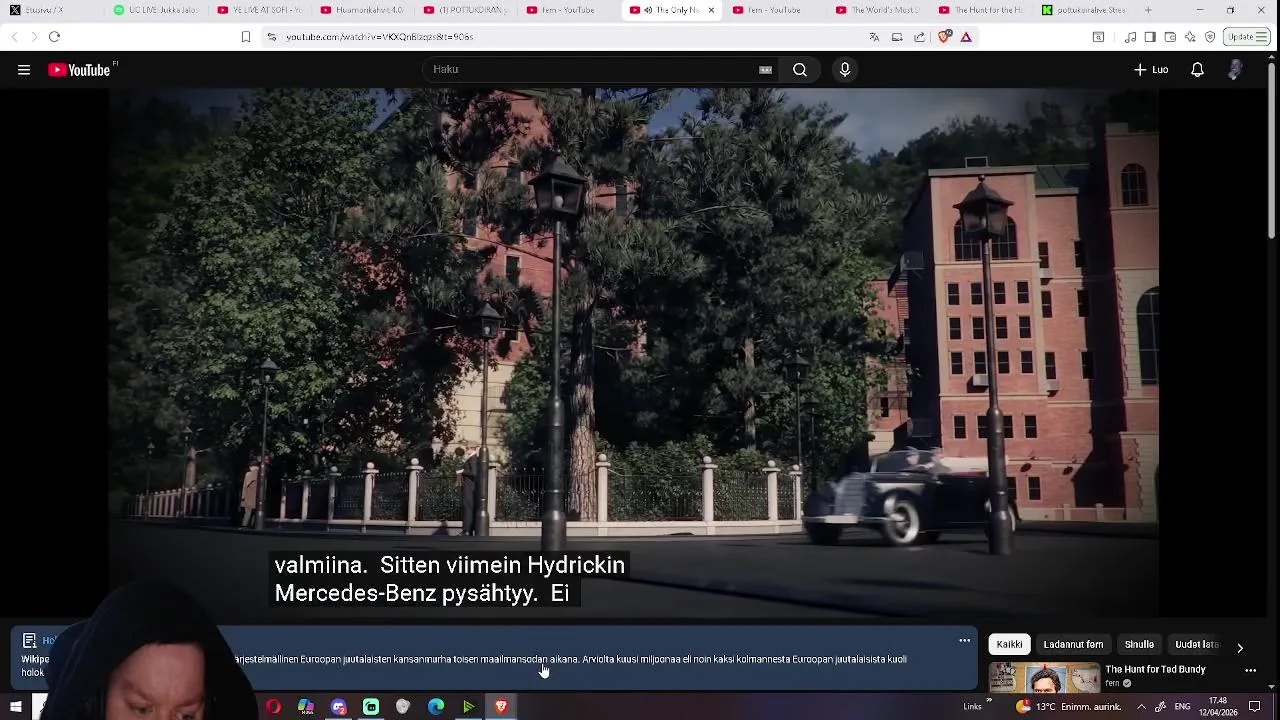Switch to the first X tab
This screenshot has width=1280, height=720.
pyautogui.click(x=52, y=10)
